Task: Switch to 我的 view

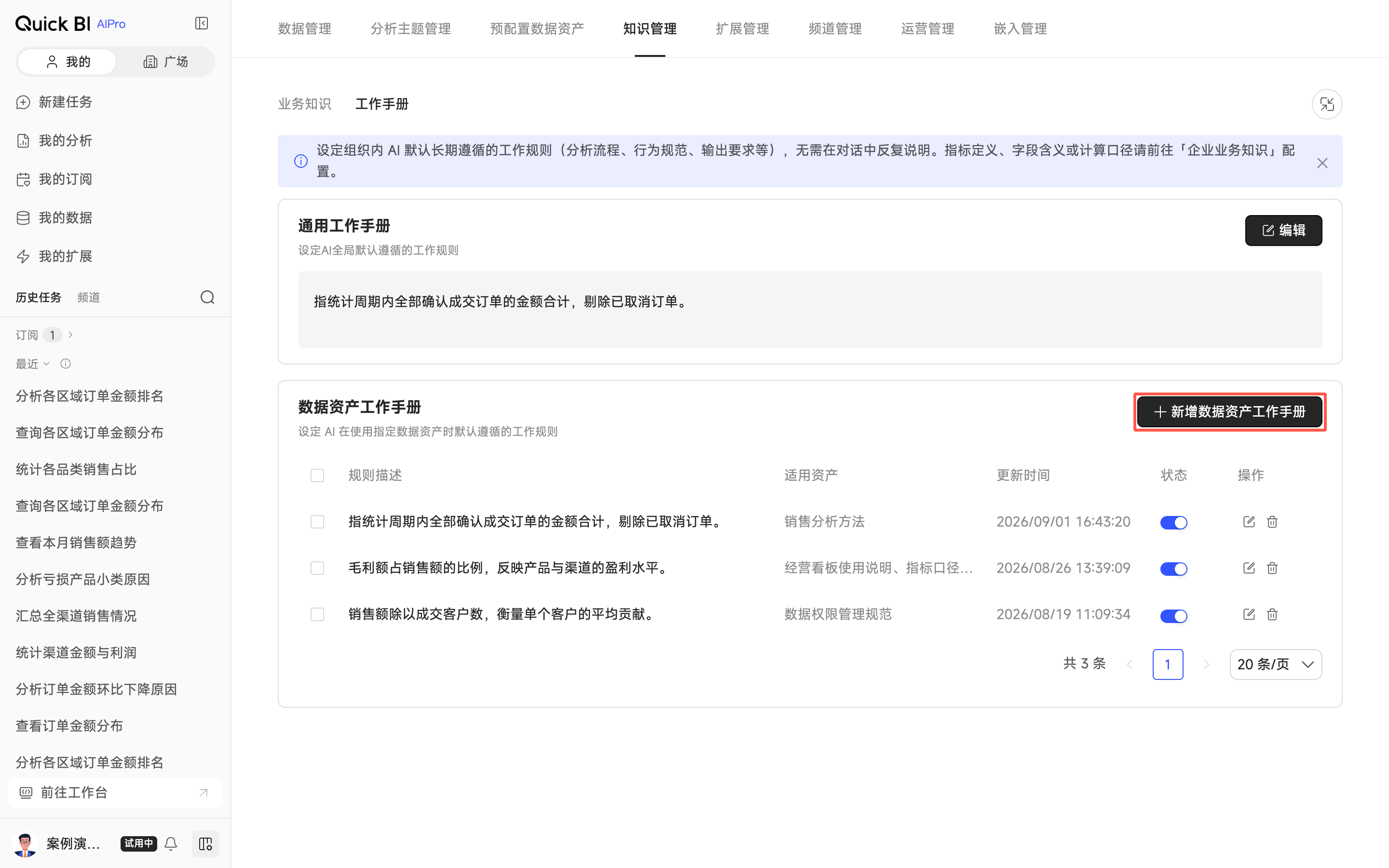Action: 67,62
